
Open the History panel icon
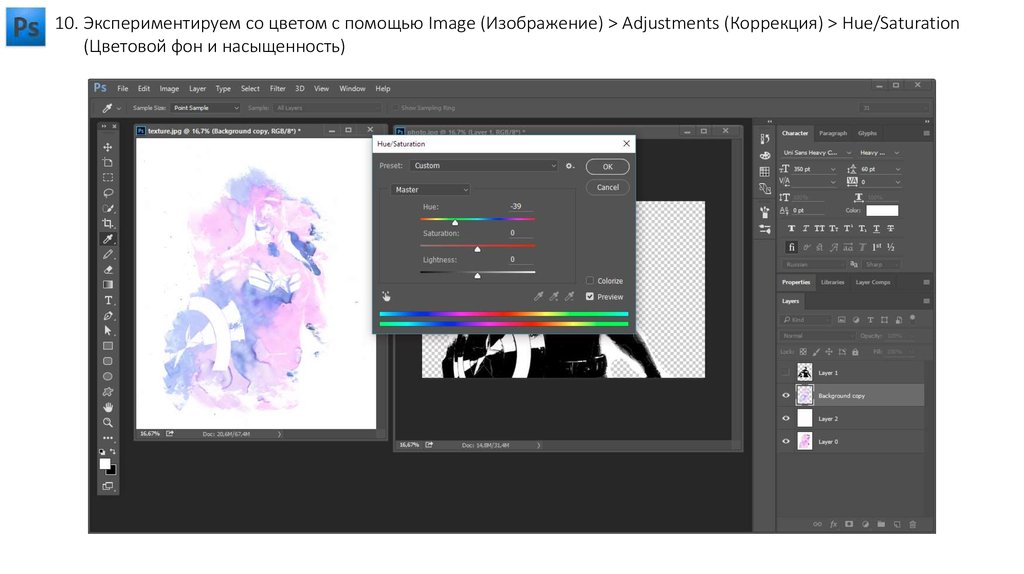point(765,138)
